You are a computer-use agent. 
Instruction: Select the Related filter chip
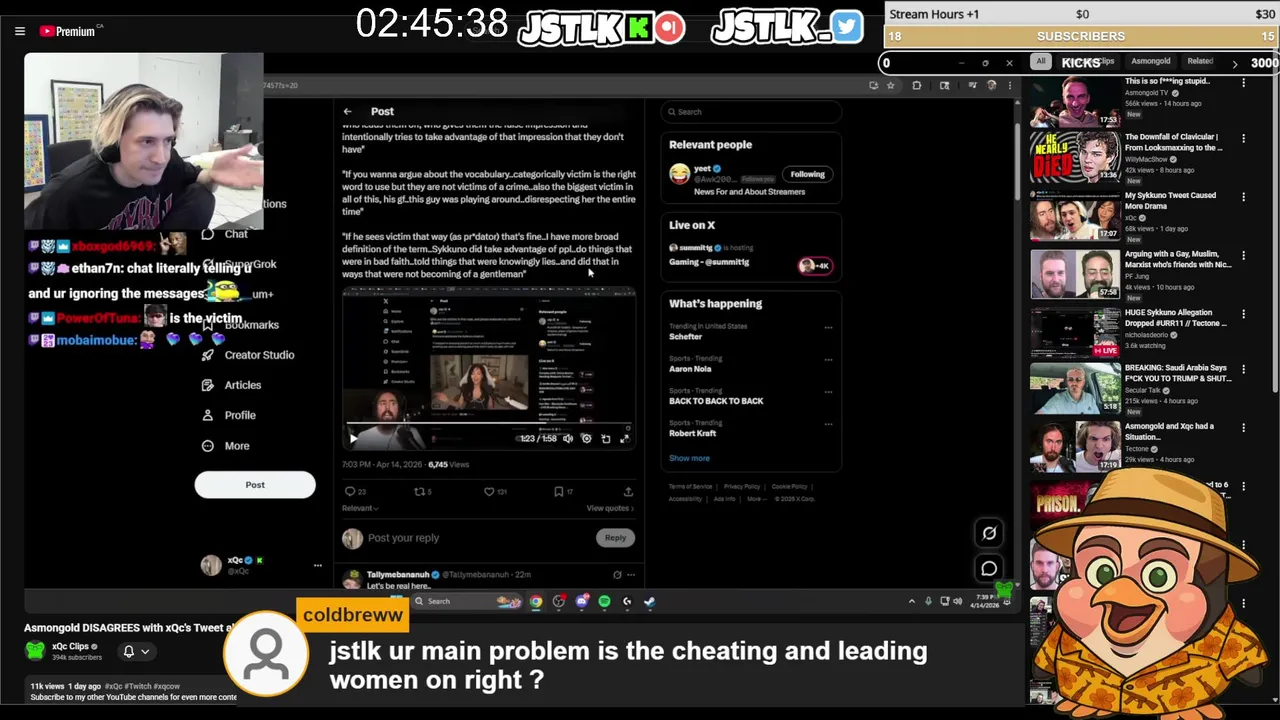1200,62
